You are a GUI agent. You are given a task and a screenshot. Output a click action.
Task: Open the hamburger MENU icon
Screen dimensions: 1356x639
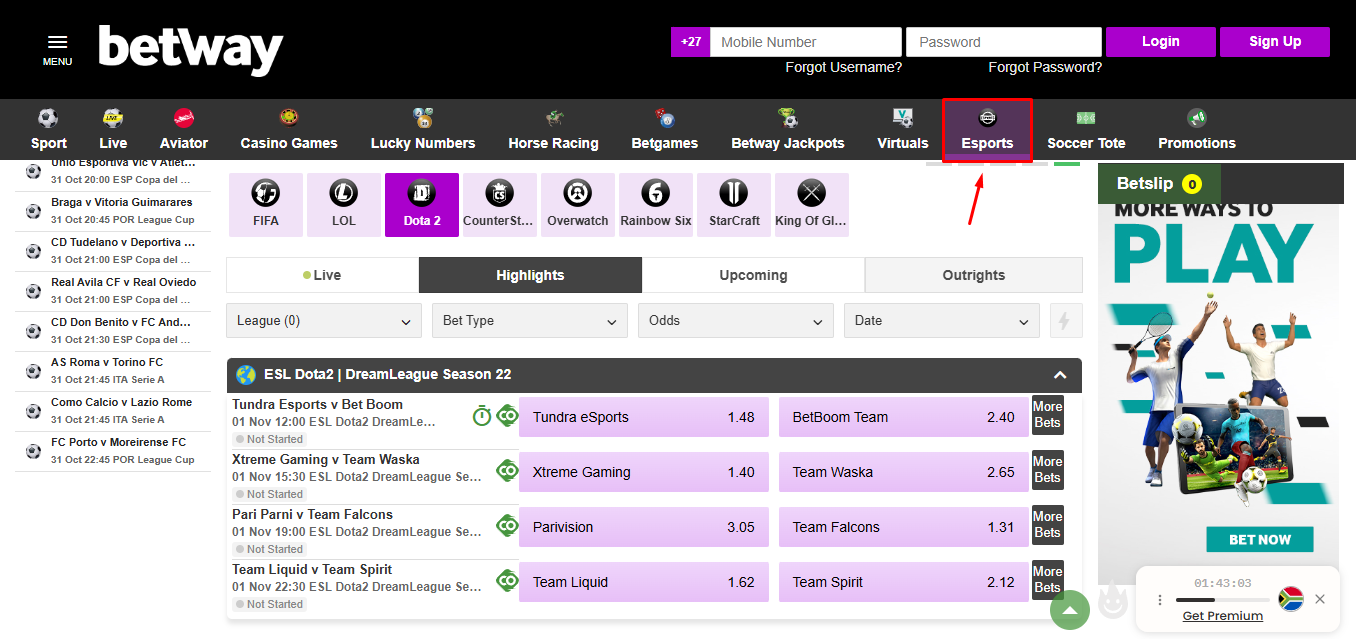coord(57,48)
